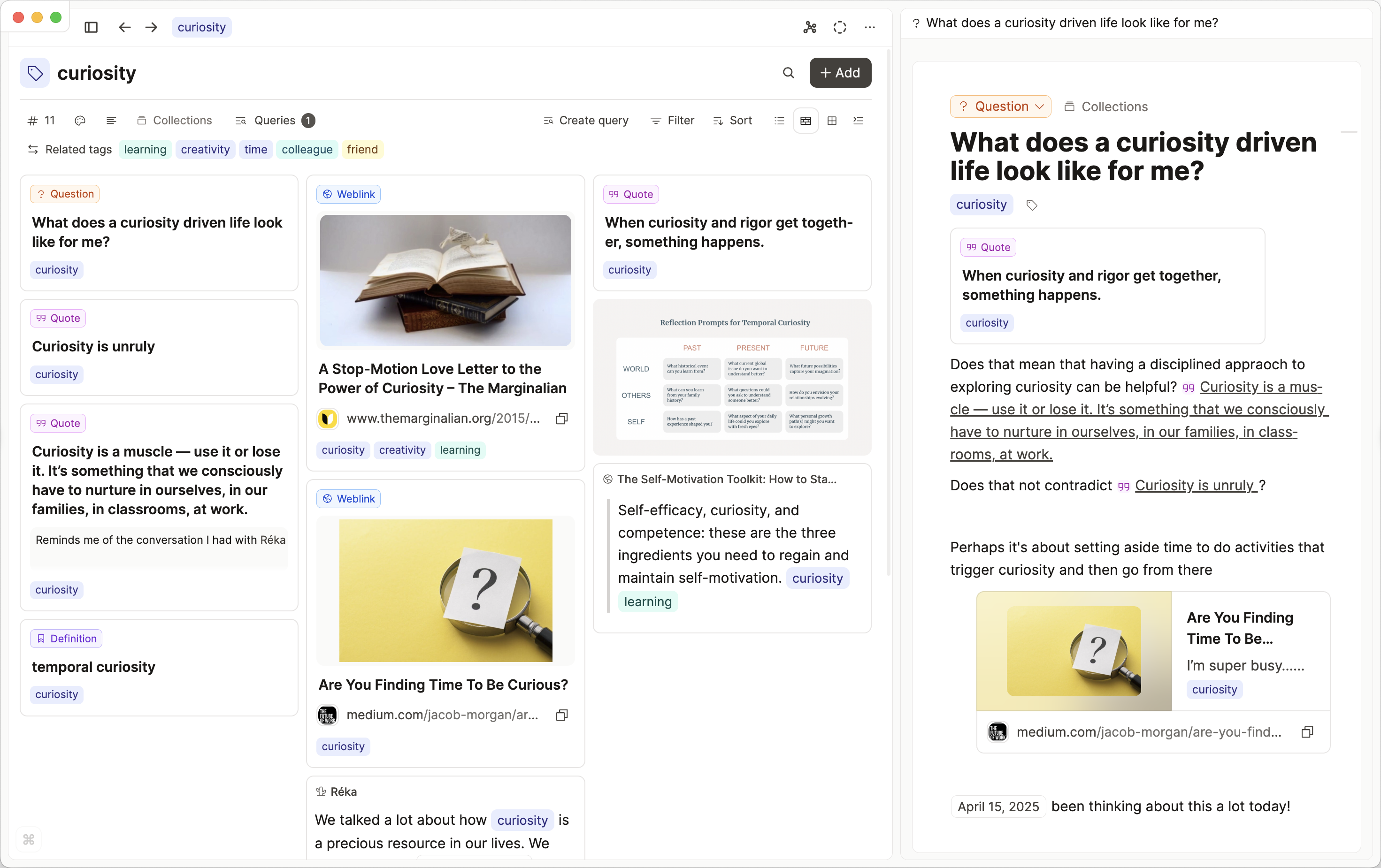Click the Definition type badge
1381x868 pixels.
pyautogui.click(x=66, y=638)
